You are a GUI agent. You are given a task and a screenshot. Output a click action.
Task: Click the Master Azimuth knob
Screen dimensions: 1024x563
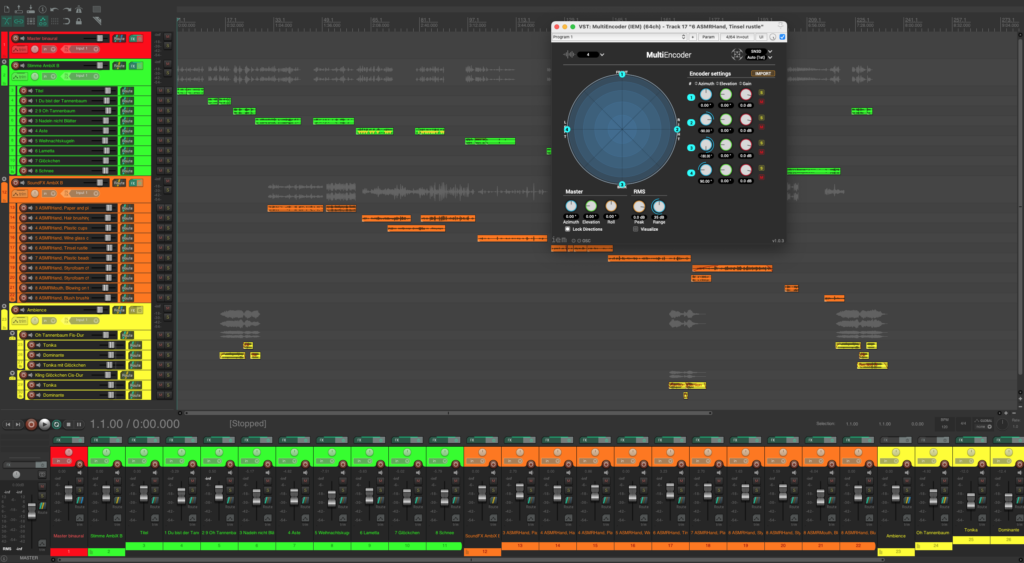tap(571, 207)
